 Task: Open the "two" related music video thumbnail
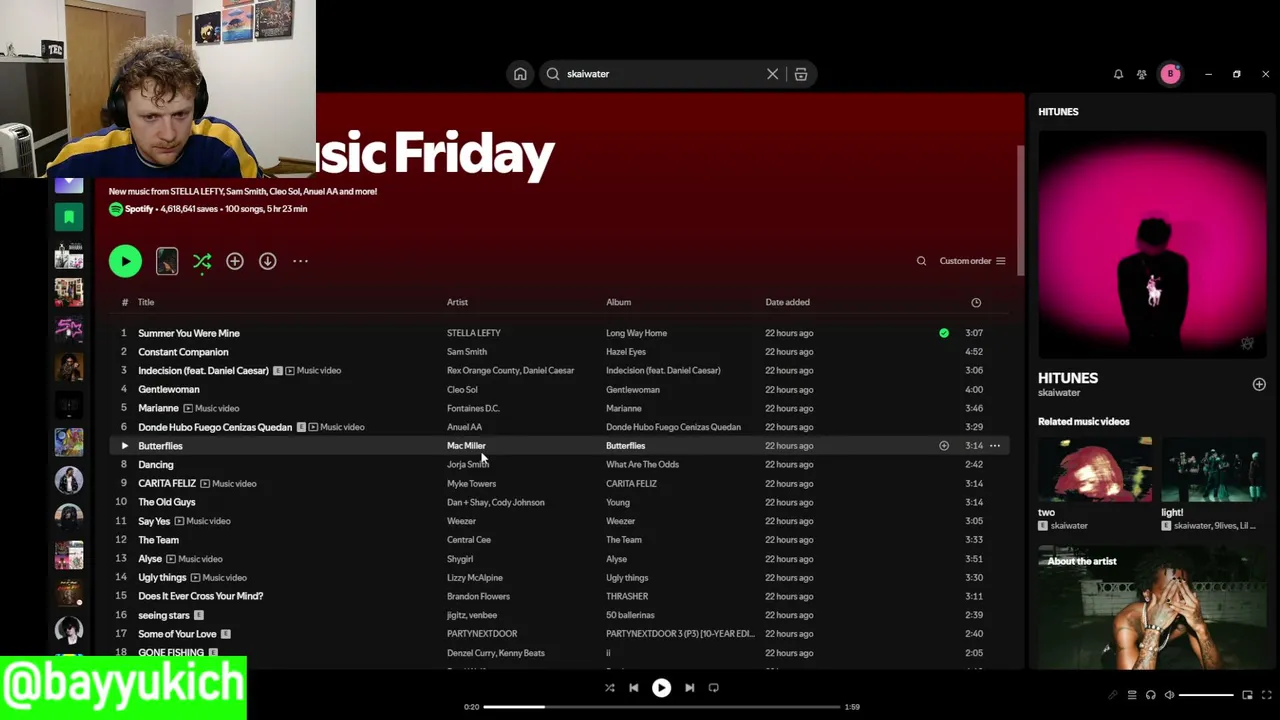1095,469
